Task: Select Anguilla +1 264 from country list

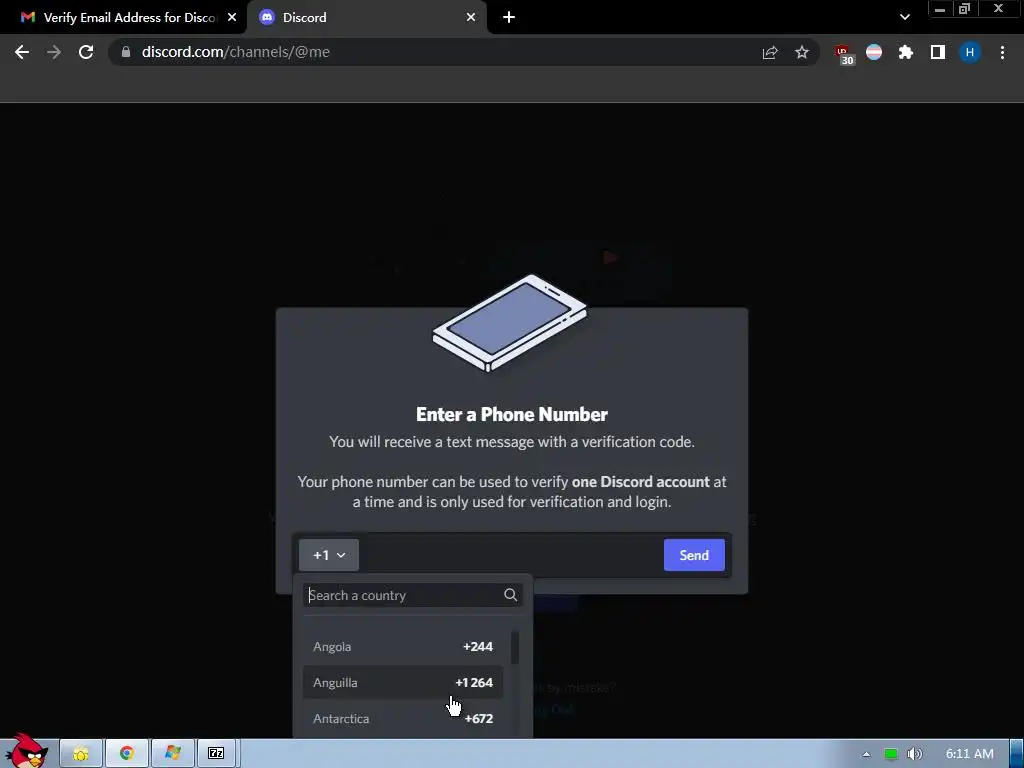Action: coord(403,682)
